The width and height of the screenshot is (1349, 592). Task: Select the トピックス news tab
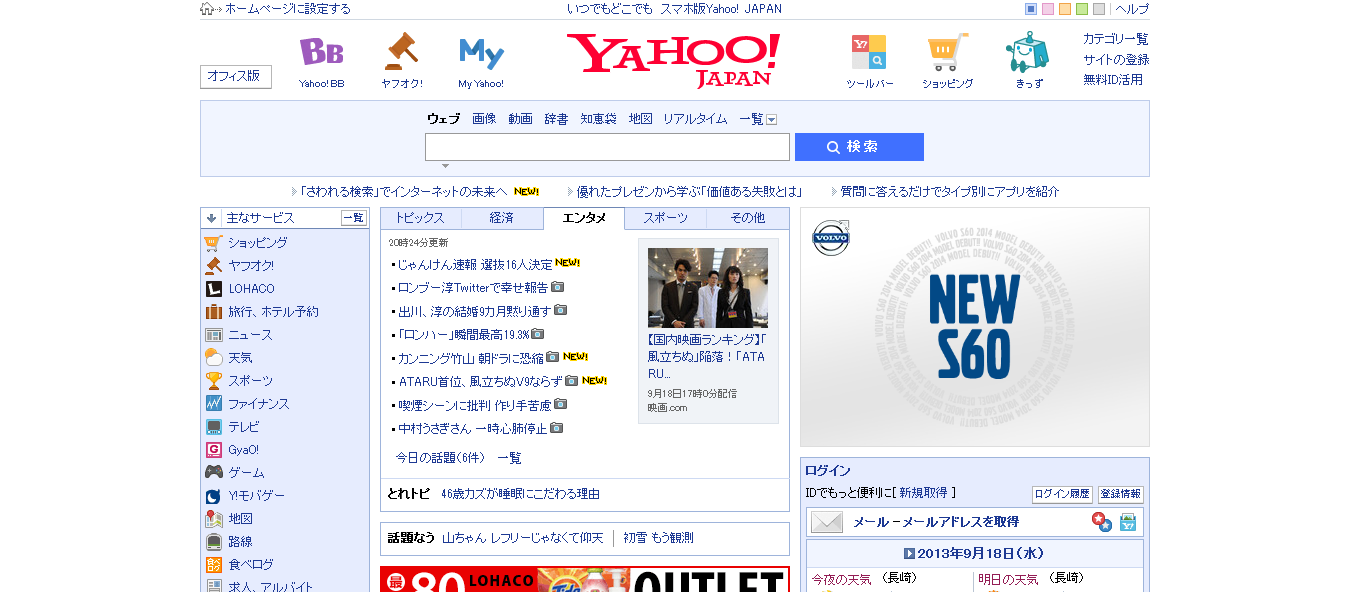[x=420, y=218]
